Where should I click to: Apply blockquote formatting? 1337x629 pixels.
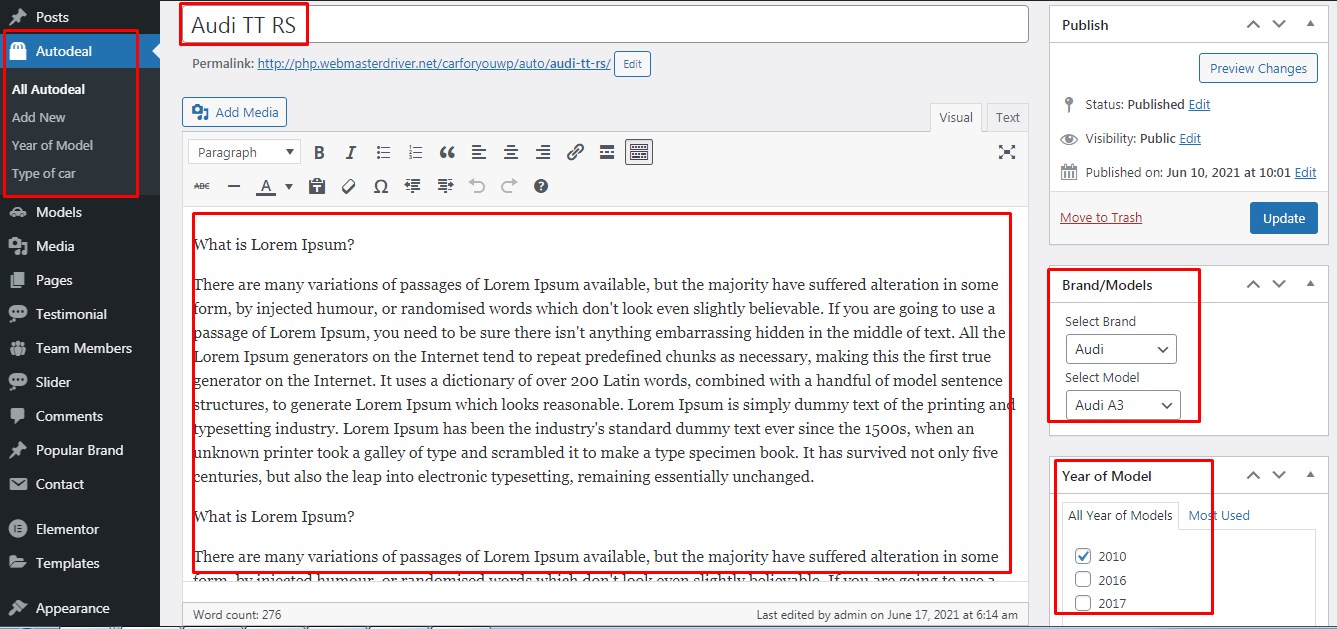447,152
